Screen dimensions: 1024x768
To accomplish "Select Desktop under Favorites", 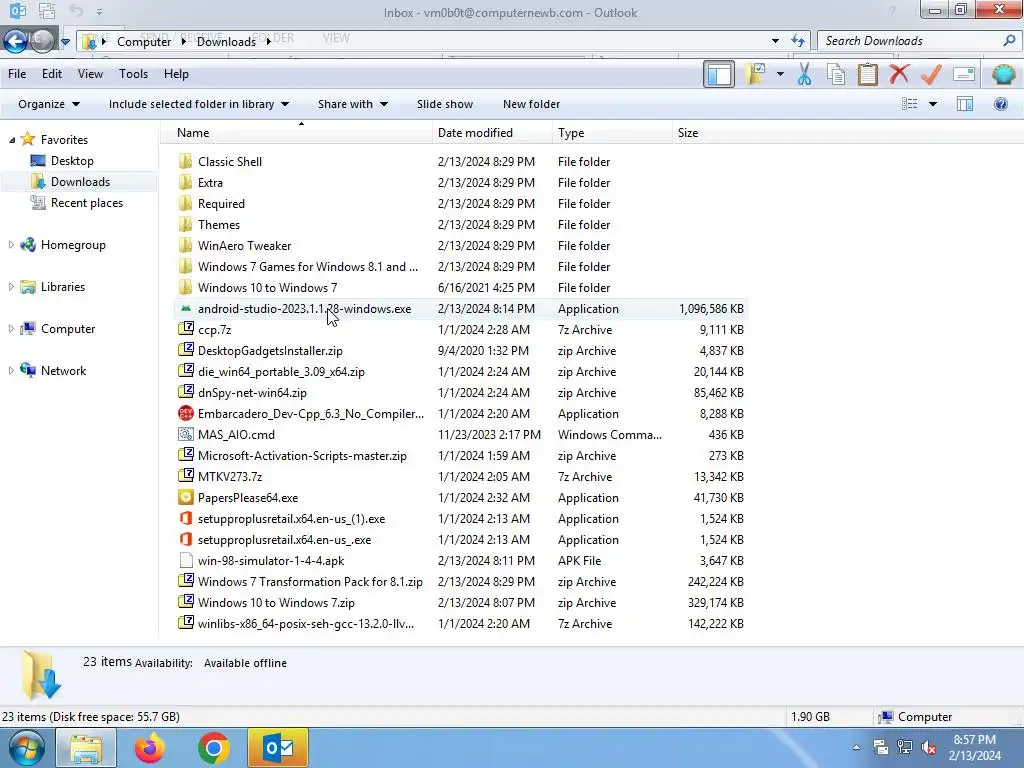I will [72, 161].
